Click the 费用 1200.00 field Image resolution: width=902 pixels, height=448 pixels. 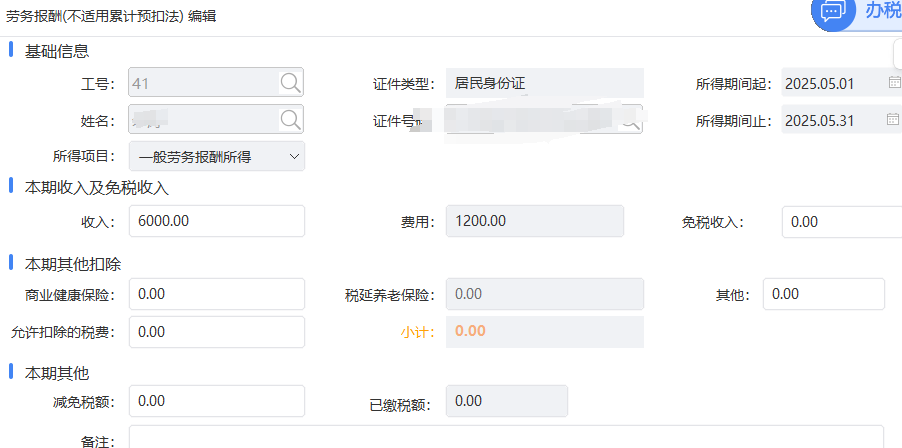point(534,221)
